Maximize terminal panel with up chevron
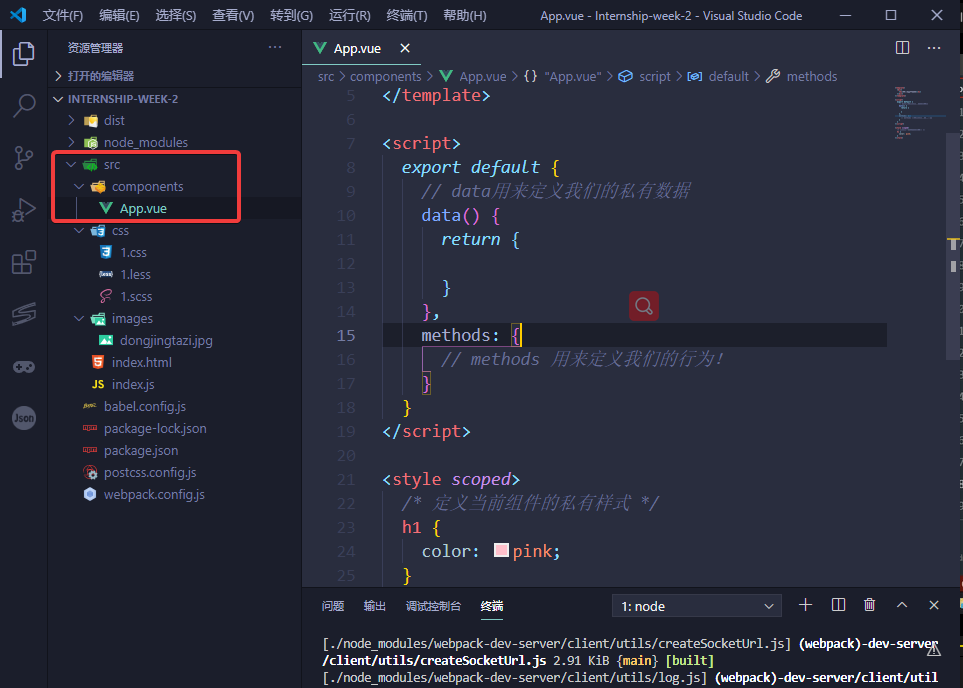Image resolution: width=963 pixels, height=688 pixels. [x=902, y=605]
